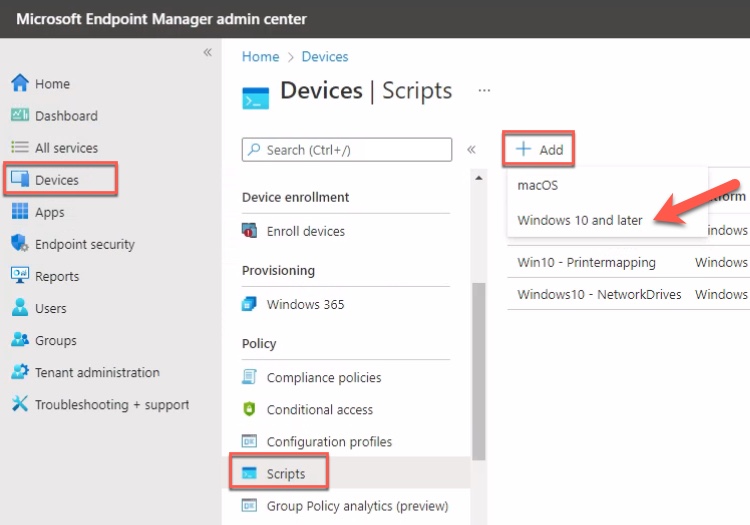Click the Home icon in left navigation
Viewport: 750px width, 525px height.
[20, 83]
